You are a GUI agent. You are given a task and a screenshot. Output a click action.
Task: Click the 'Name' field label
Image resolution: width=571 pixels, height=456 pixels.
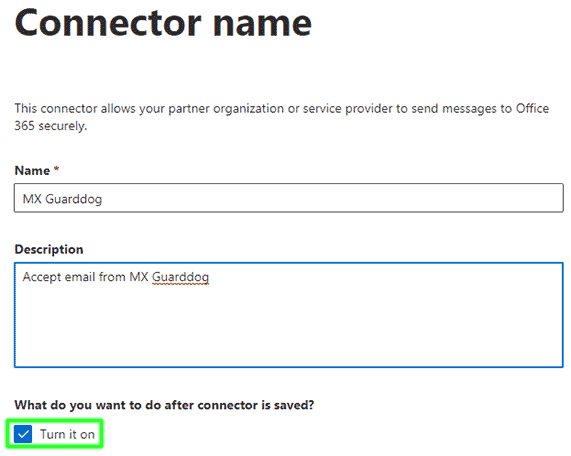32,170
